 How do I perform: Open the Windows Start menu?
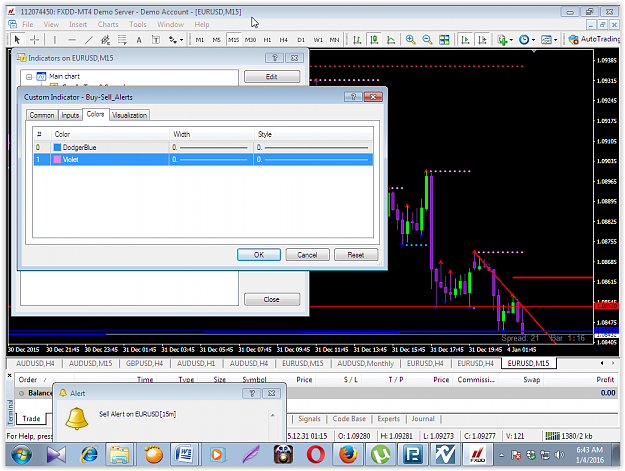22,455
